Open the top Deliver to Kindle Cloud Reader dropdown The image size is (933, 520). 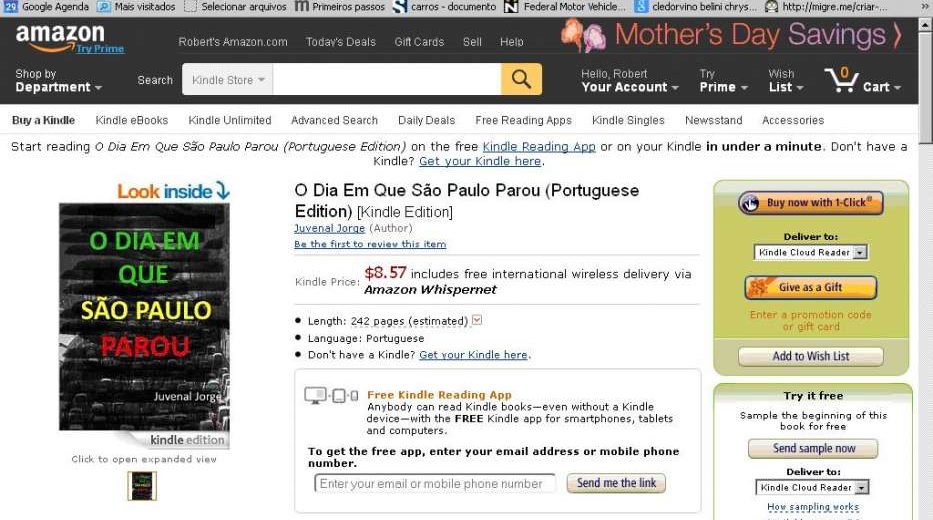point(810,252)
